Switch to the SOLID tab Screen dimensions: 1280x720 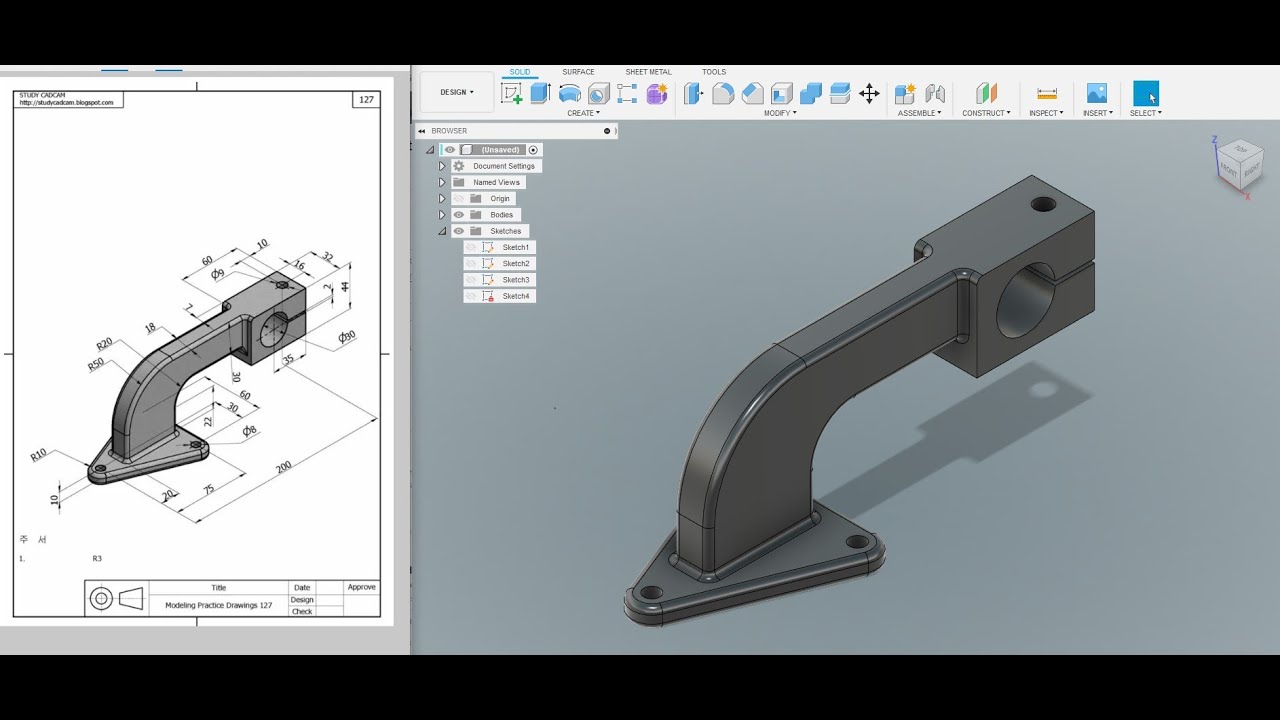[x=520, y=72]
